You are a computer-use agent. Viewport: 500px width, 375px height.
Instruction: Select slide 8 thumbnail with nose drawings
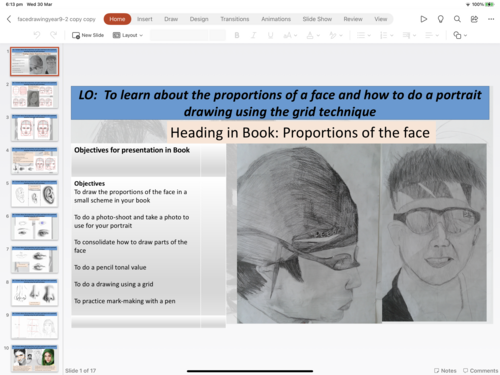[35, 293]
